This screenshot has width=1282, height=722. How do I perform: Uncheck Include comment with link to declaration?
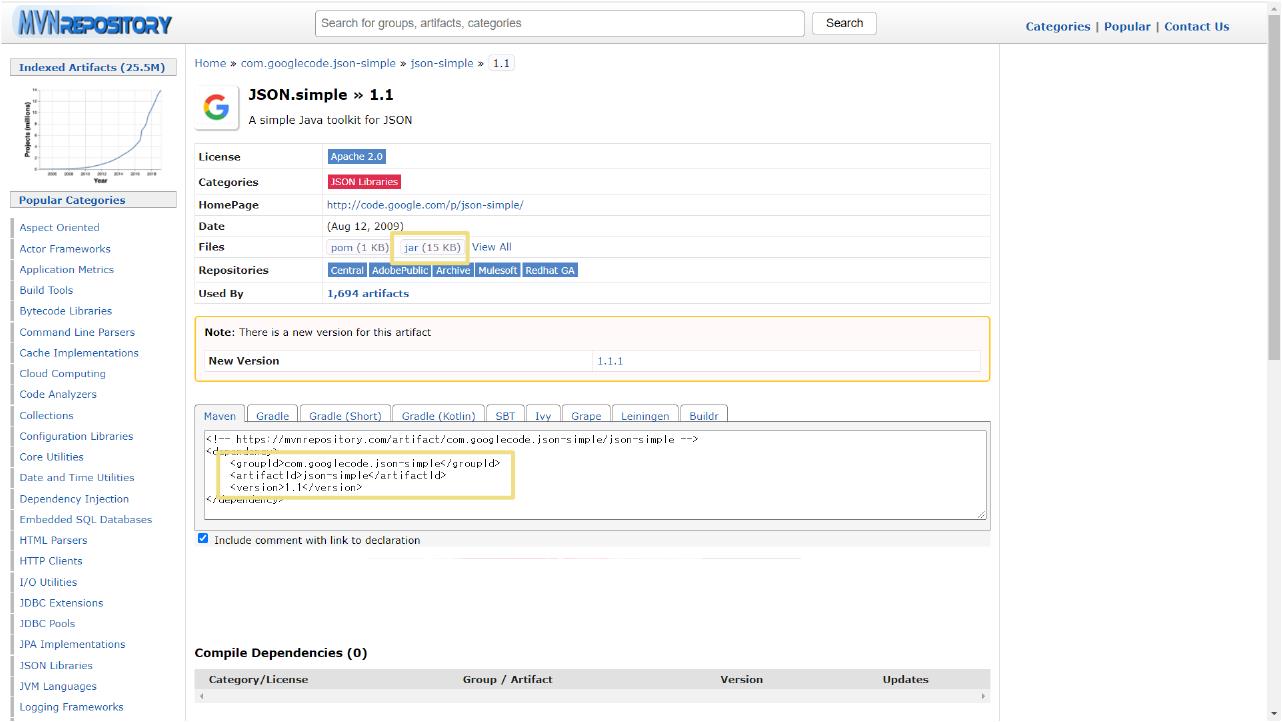203,539
